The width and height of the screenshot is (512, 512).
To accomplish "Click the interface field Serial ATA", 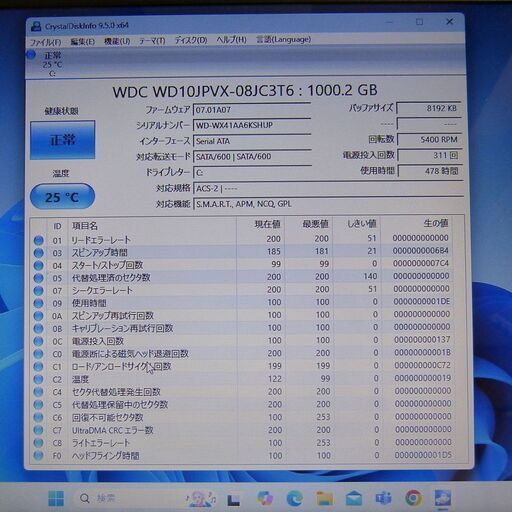I will click(x=252, y=141).
